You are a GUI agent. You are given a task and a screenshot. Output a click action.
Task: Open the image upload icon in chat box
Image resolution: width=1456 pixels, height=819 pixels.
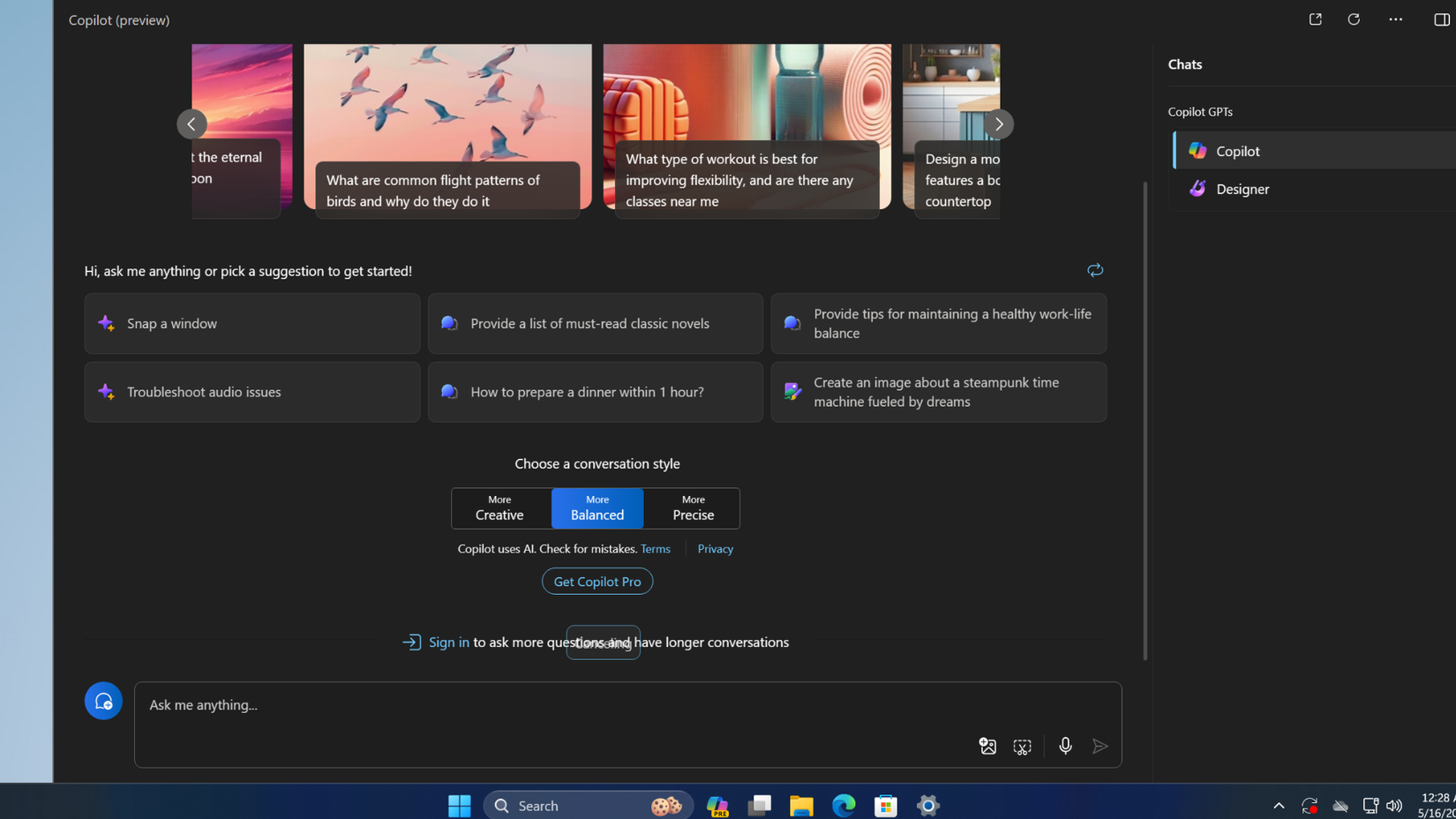point(987,746)
